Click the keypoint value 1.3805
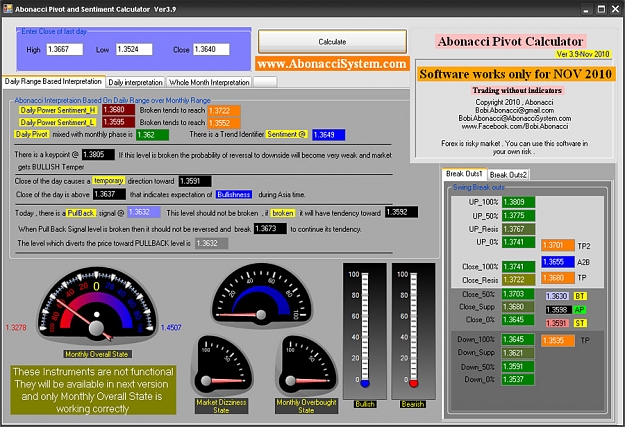 point(98,155)
